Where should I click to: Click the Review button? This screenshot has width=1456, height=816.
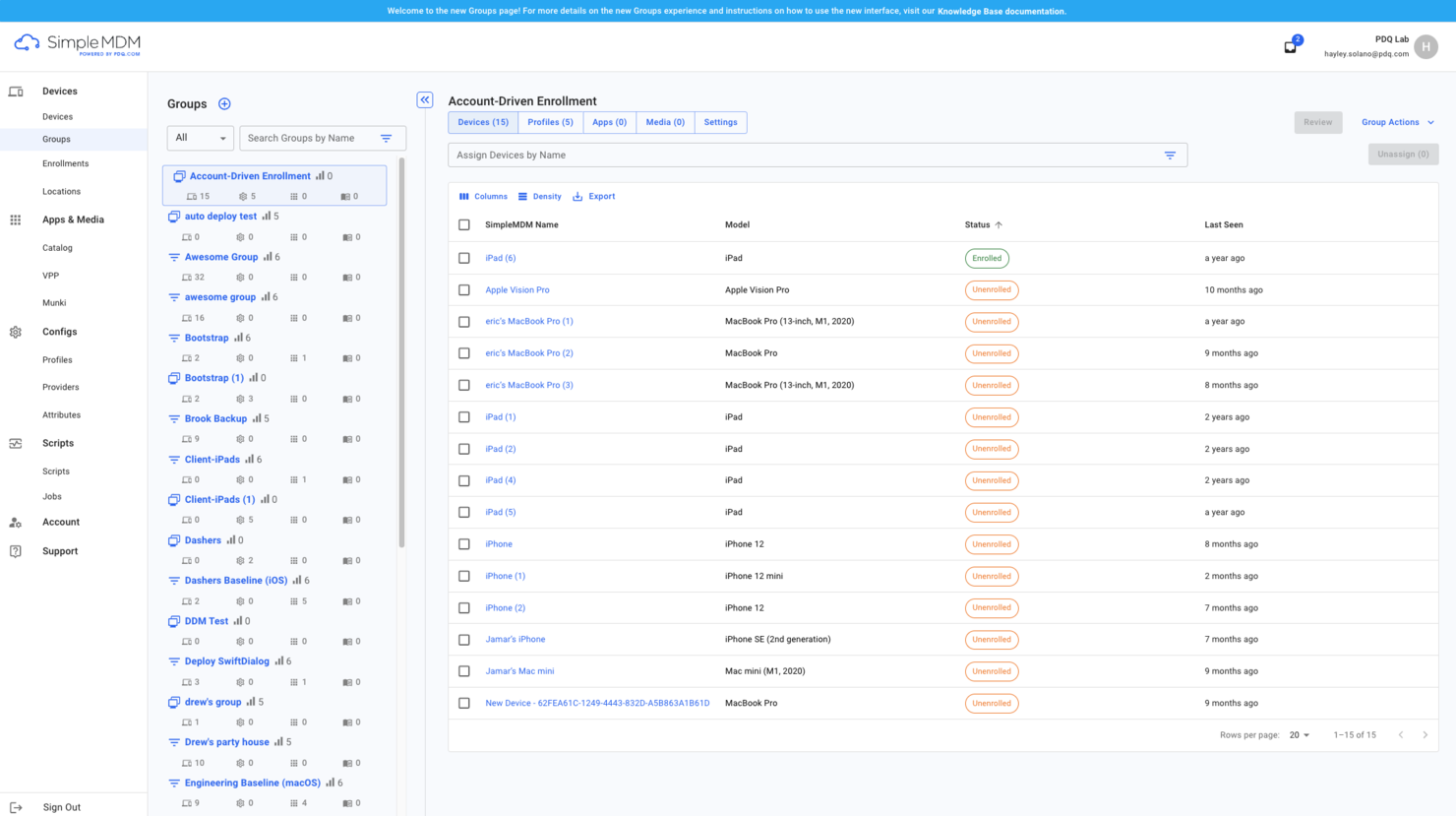1318,123
